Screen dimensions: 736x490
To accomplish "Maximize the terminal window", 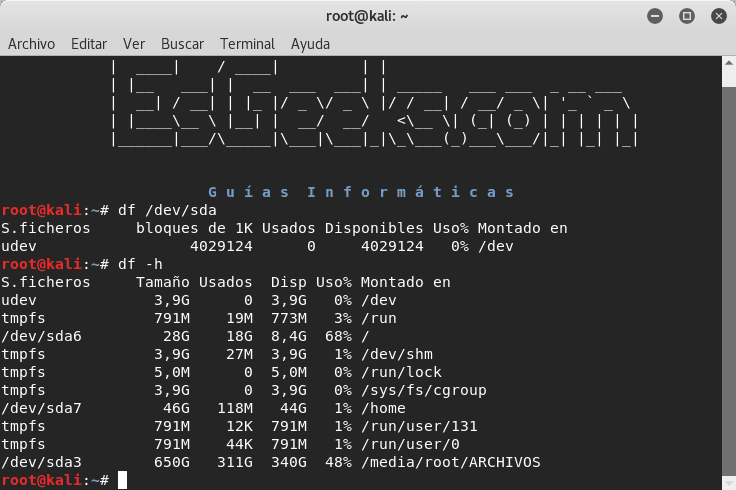I will [687, 15].
